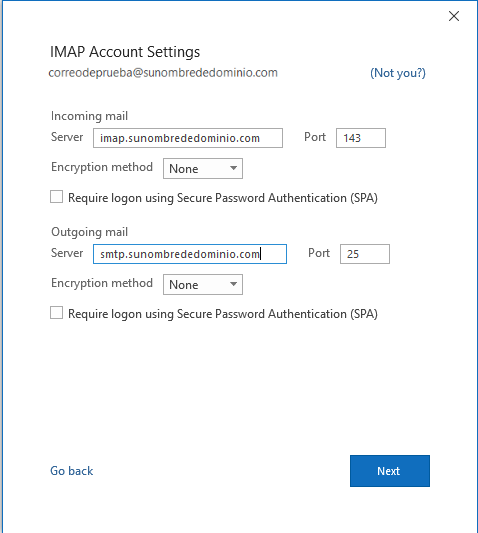Click the 'Incoming mail' section label
The width and height of the screenshot is (478, 533).
pos(89,116)
